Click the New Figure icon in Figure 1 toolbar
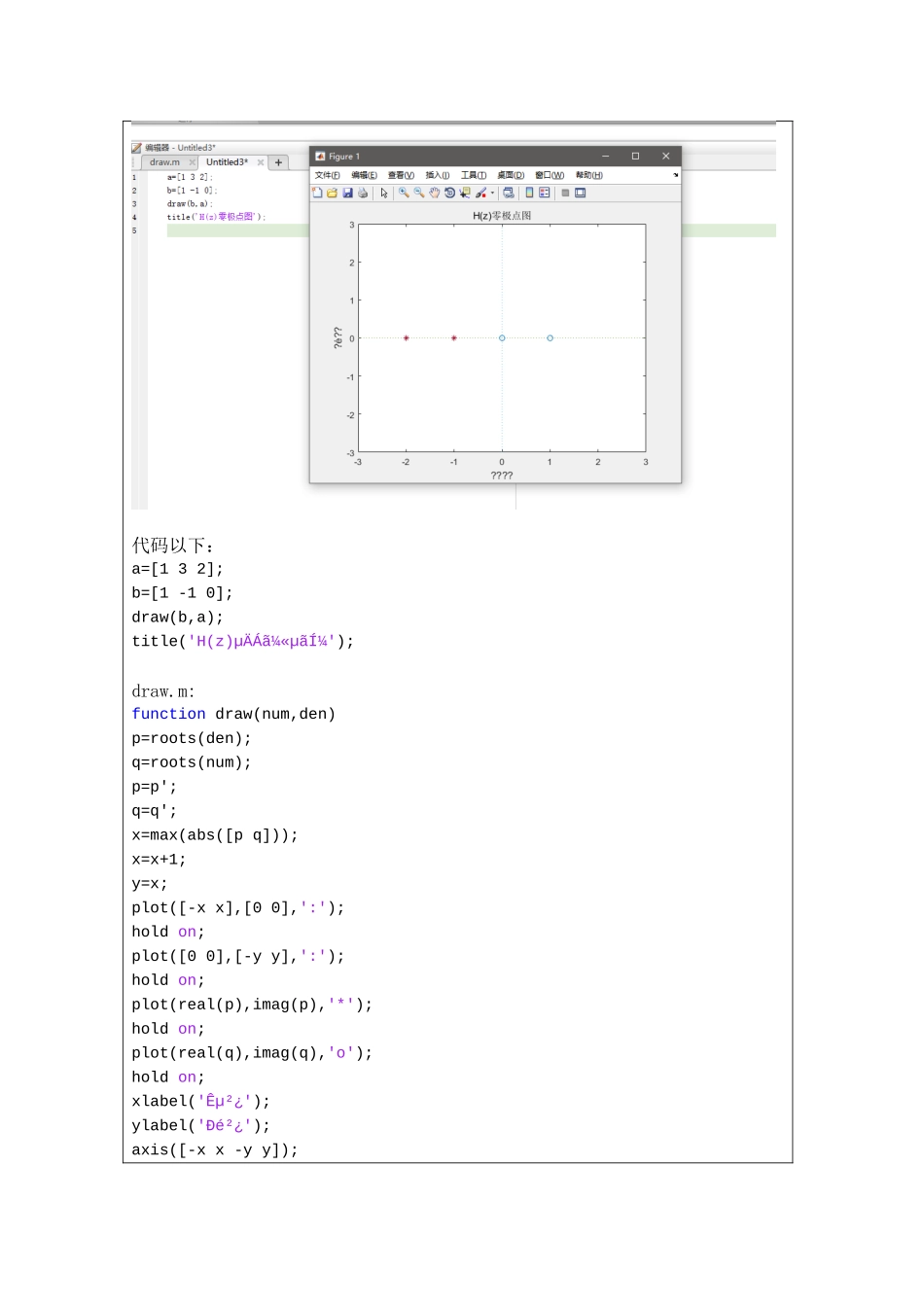The height and width of the screenshot is (1307, 924). tap(317, 193)
